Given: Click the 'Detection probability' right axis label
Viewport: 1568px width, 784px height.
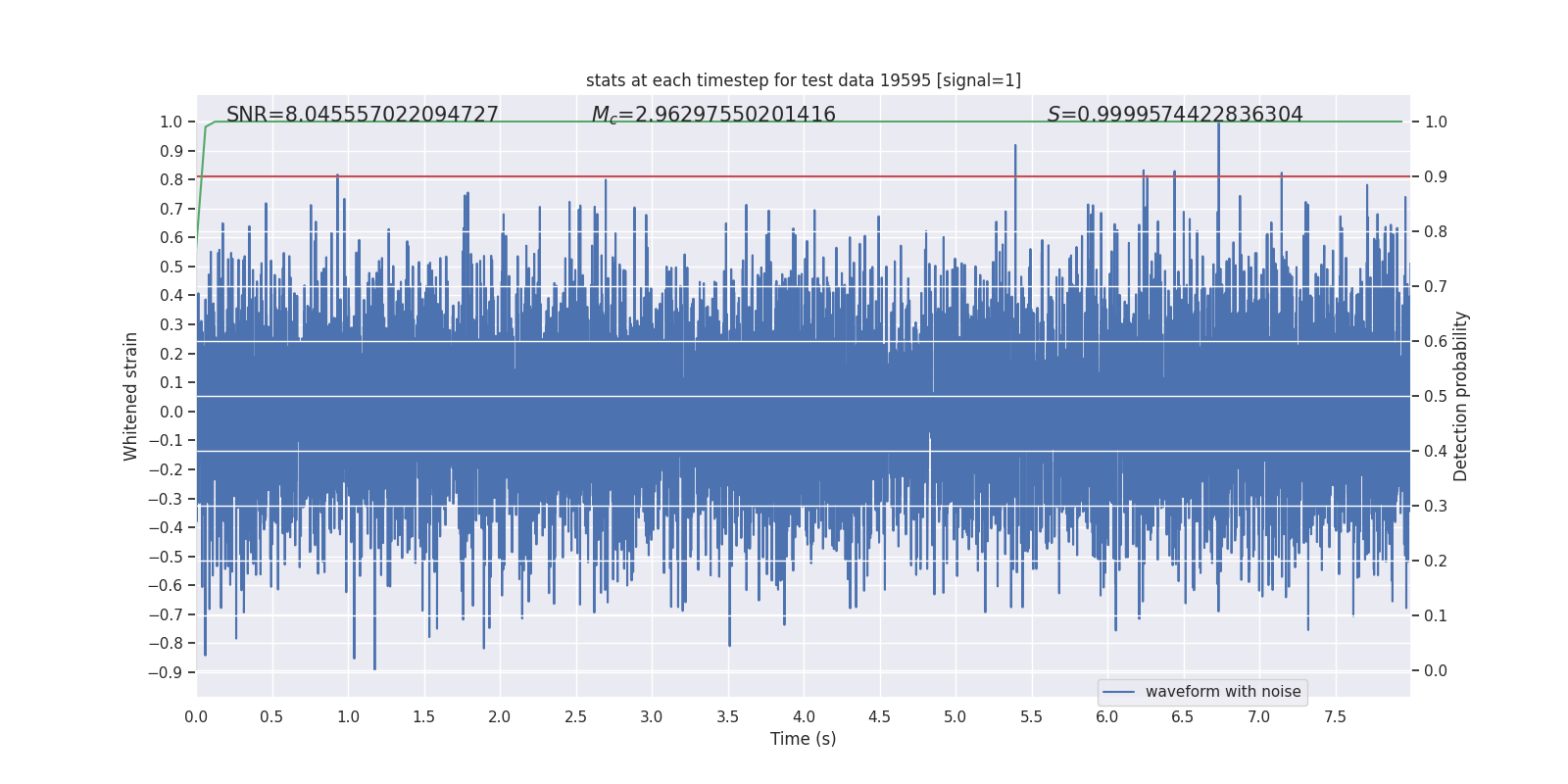Looking at the screenshot, I should coord(1461,396).
